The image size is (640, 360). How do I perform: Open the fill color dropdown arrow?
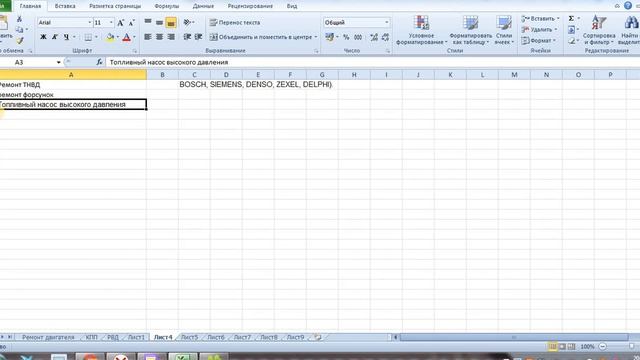click(x=118, y=38)
